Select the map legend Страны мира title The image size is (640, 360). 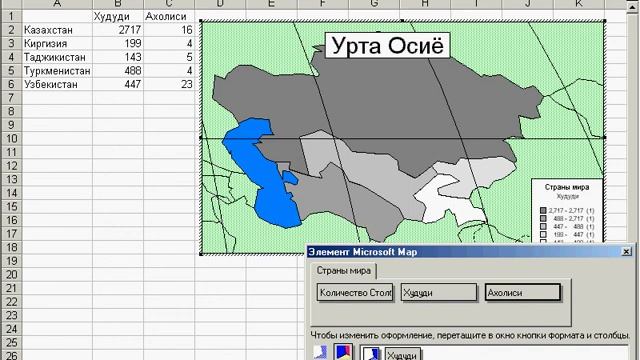point(567,187)
